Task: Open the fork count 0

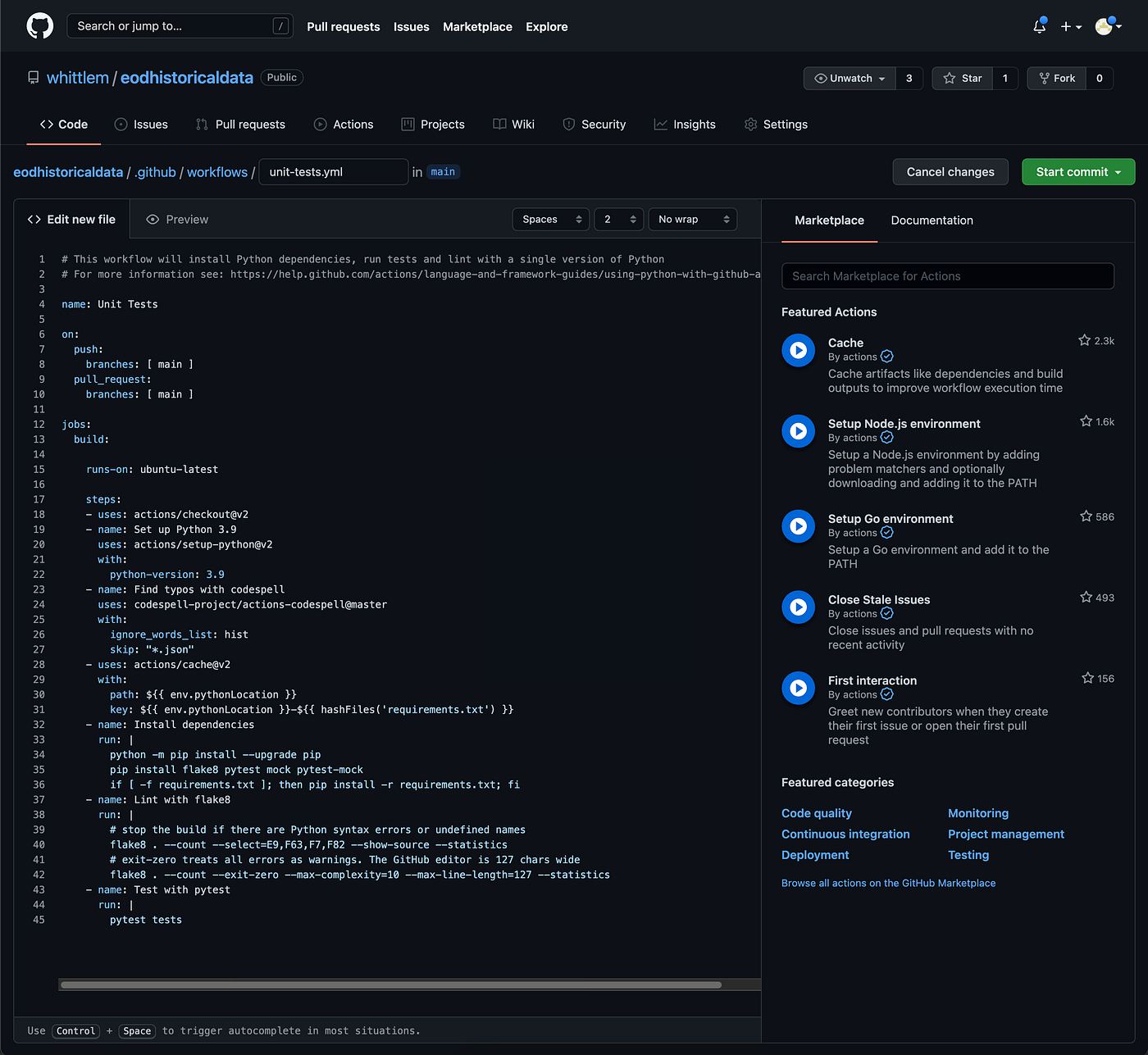Action: 1100,79
